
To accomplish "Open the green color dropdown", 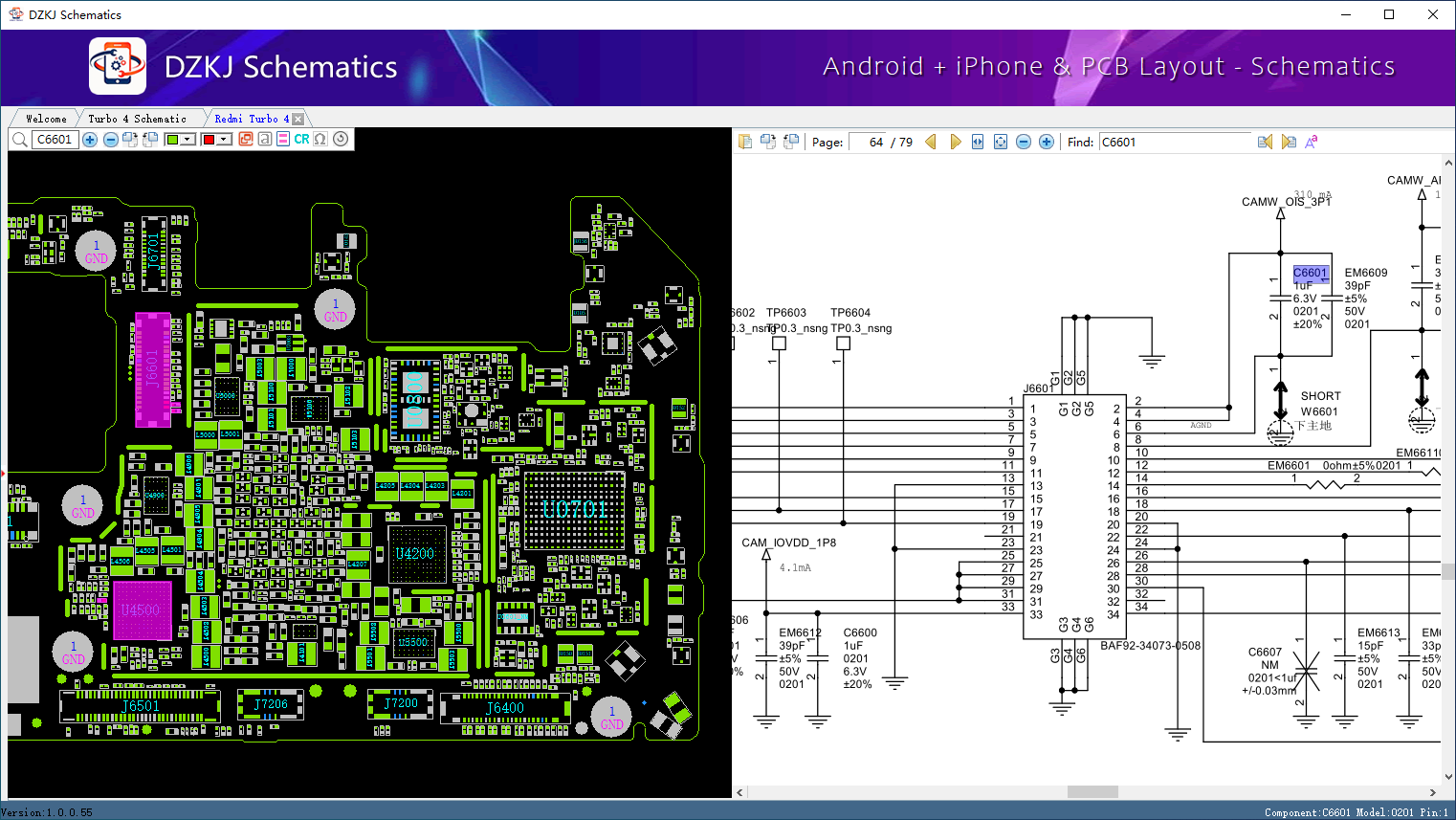I will tap(188, 140).
